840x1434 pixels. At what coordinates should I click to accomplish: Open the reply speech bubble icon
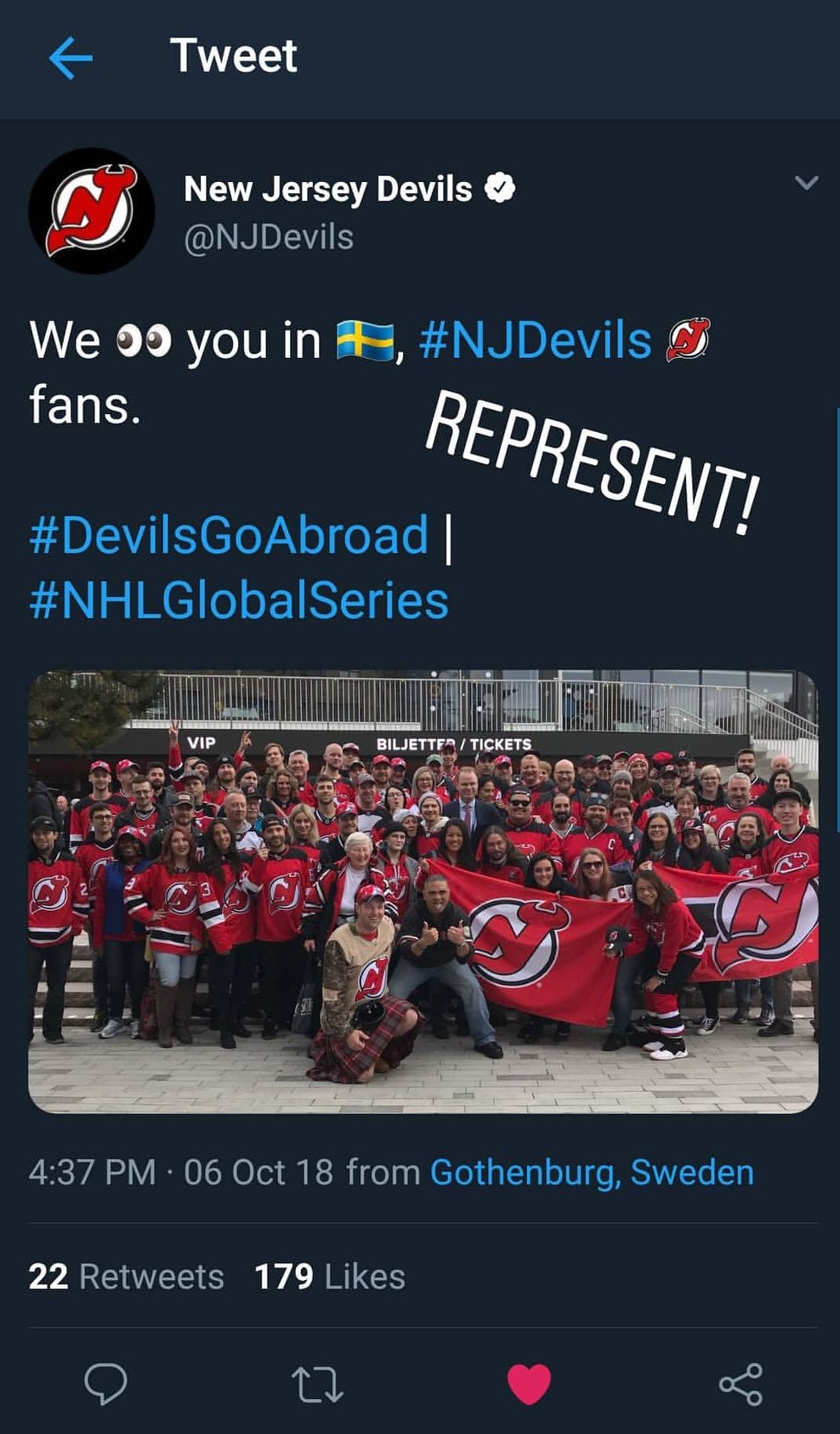106,1383
